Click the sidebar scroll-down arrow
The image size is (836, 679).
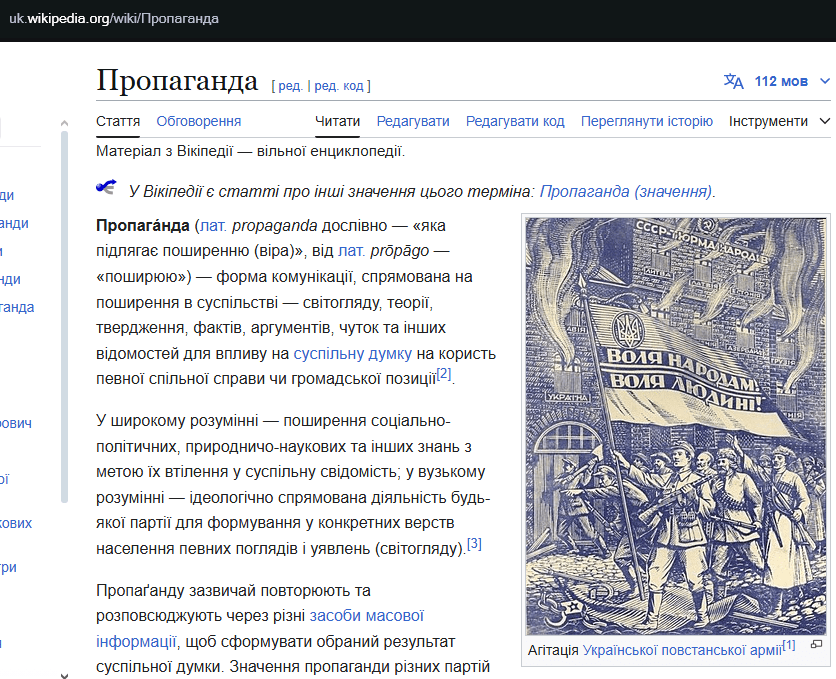tap(65, 675)
